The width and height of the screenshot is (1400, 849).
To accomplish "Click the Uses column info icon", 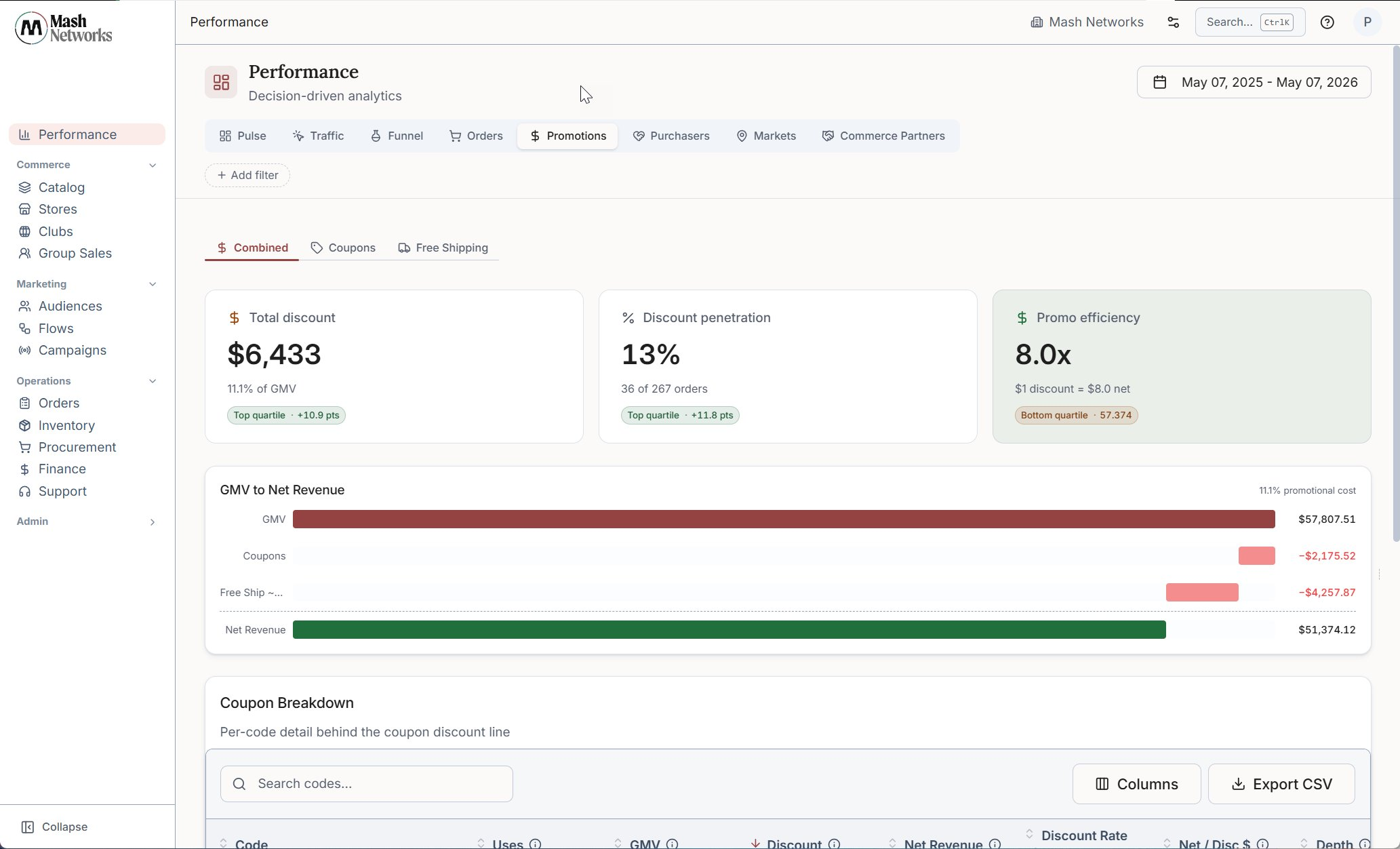I will 535,844.
